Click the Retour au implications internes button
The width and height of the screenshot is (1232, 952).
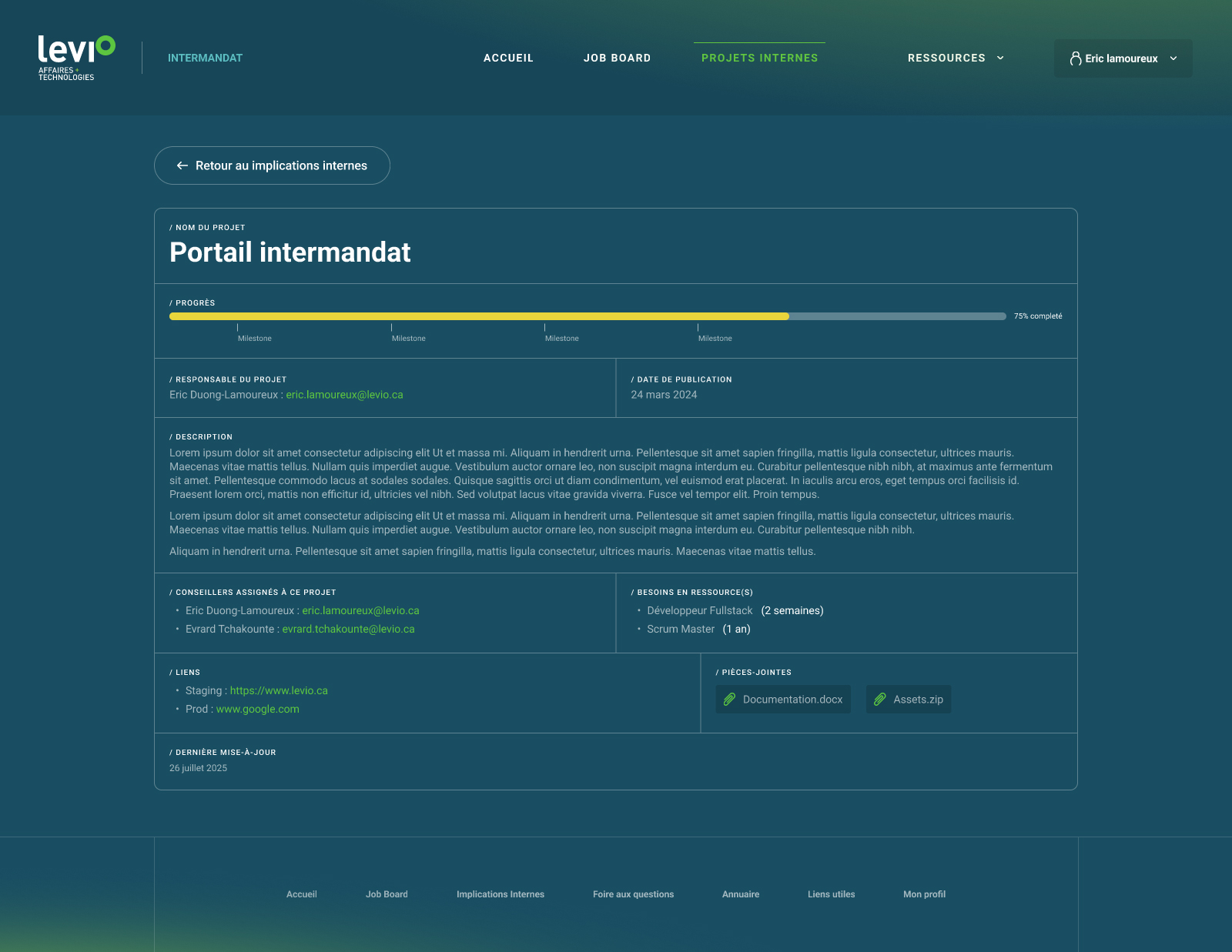coord(272,165)
